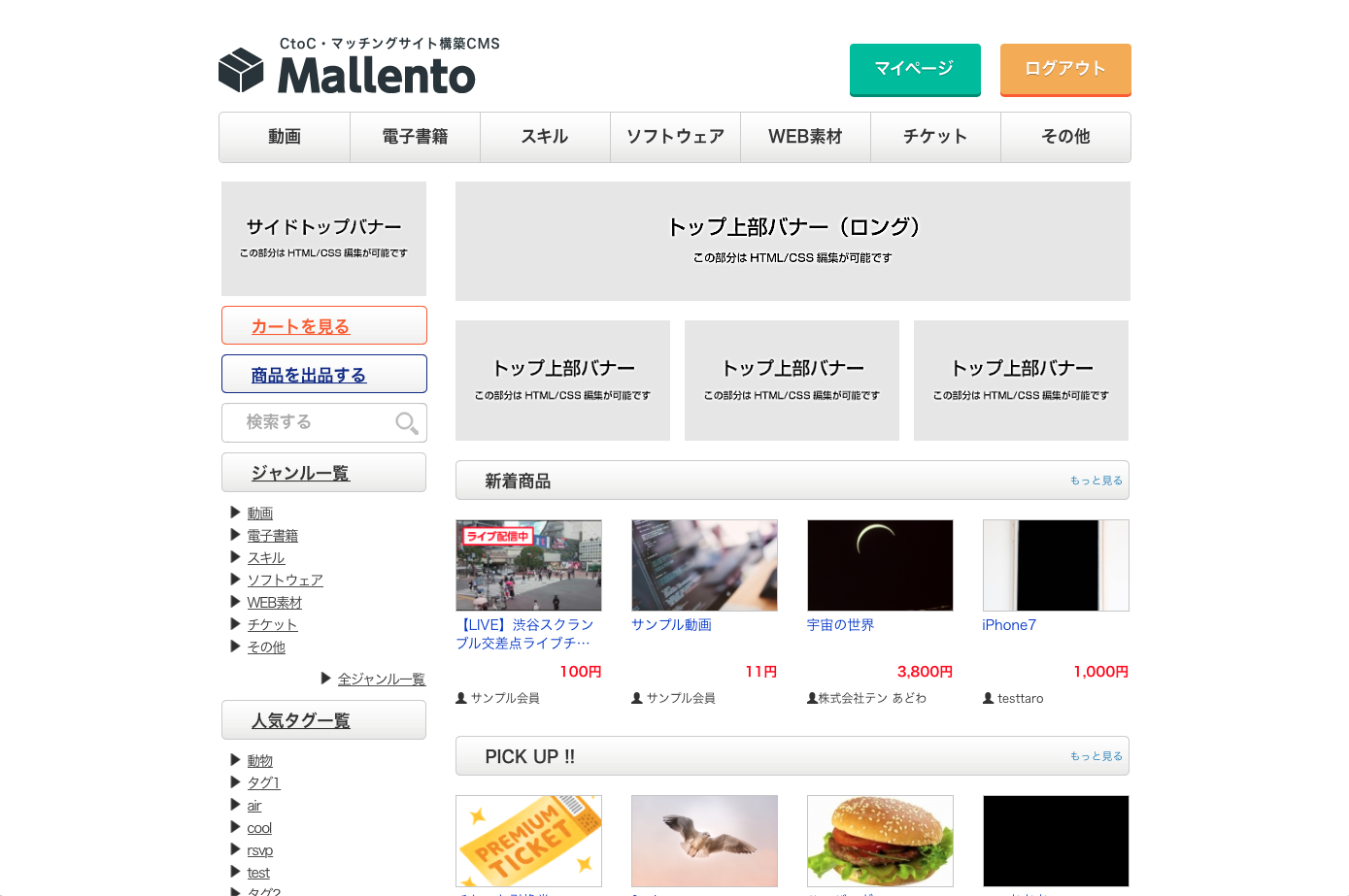This screenshot has height=896, width=1349.
Task: Click the 商品を出品する link
Action: pos(308,375)
